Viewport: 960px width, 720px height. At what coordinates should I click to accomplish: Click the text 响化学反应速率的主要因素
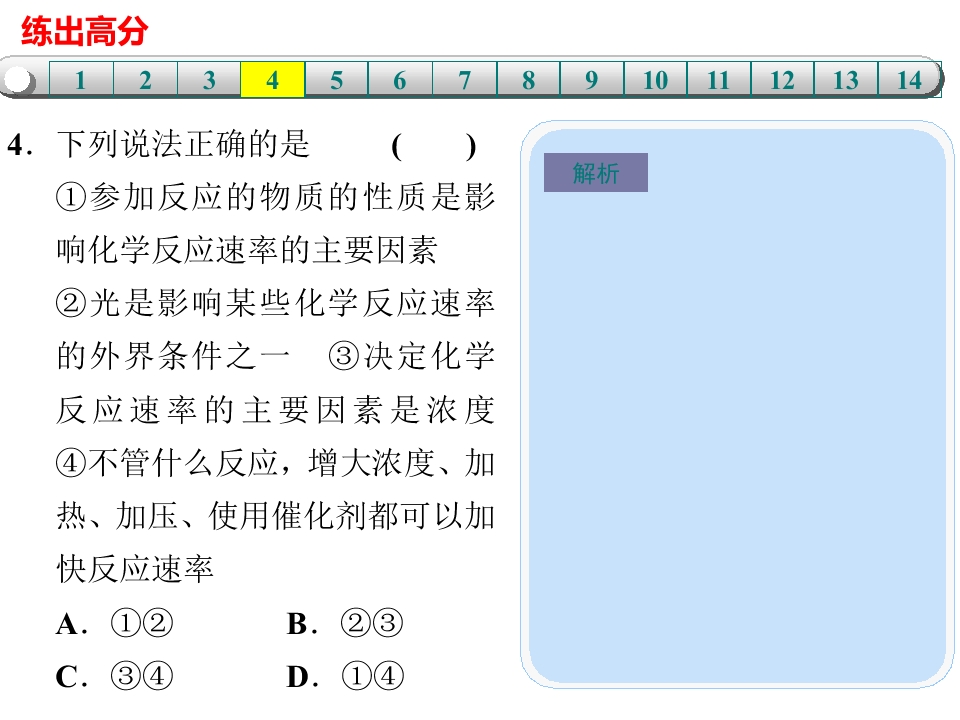point(247,250)
